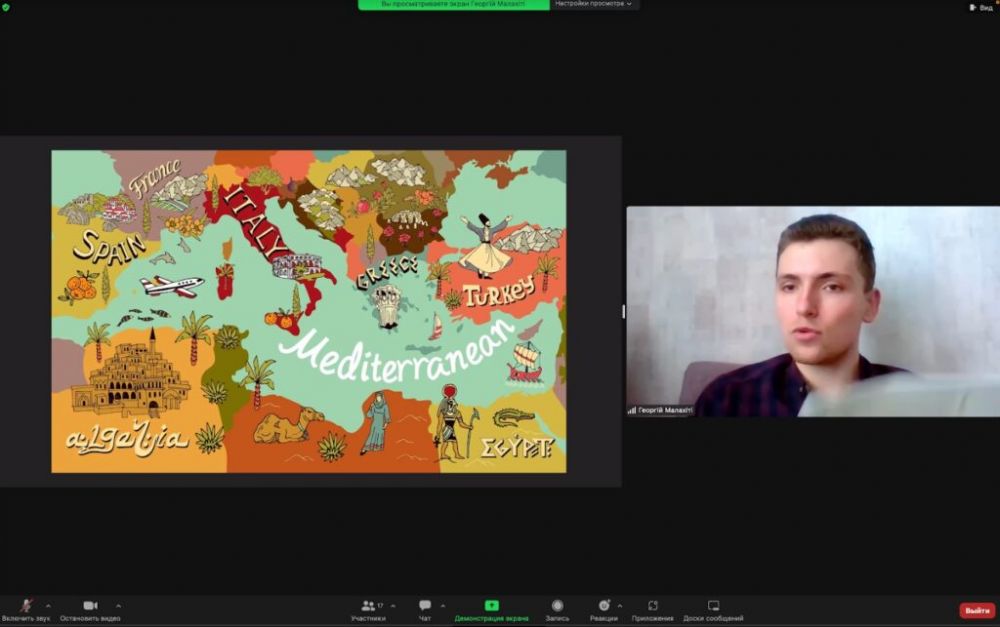
Task: Start recording with Запись button
Action: coord(557,606)
